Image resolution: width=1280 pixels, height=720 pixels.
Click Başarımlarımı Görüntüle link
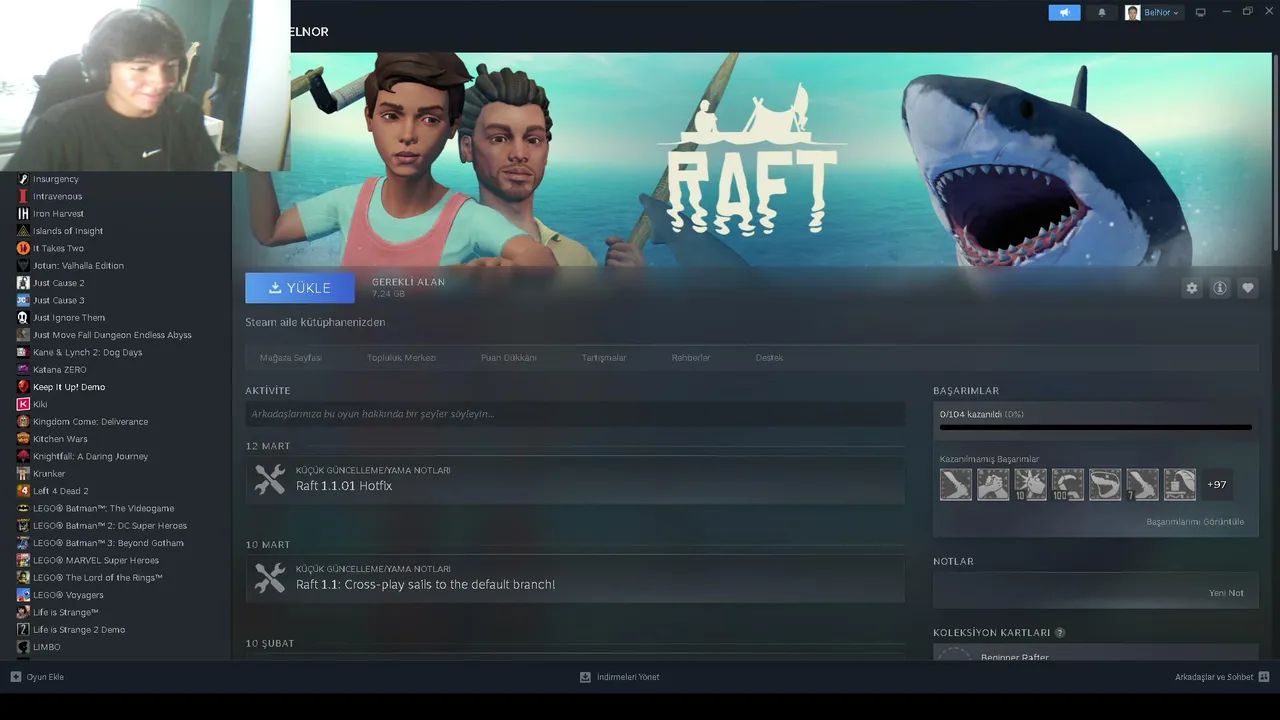[1195, 522]
